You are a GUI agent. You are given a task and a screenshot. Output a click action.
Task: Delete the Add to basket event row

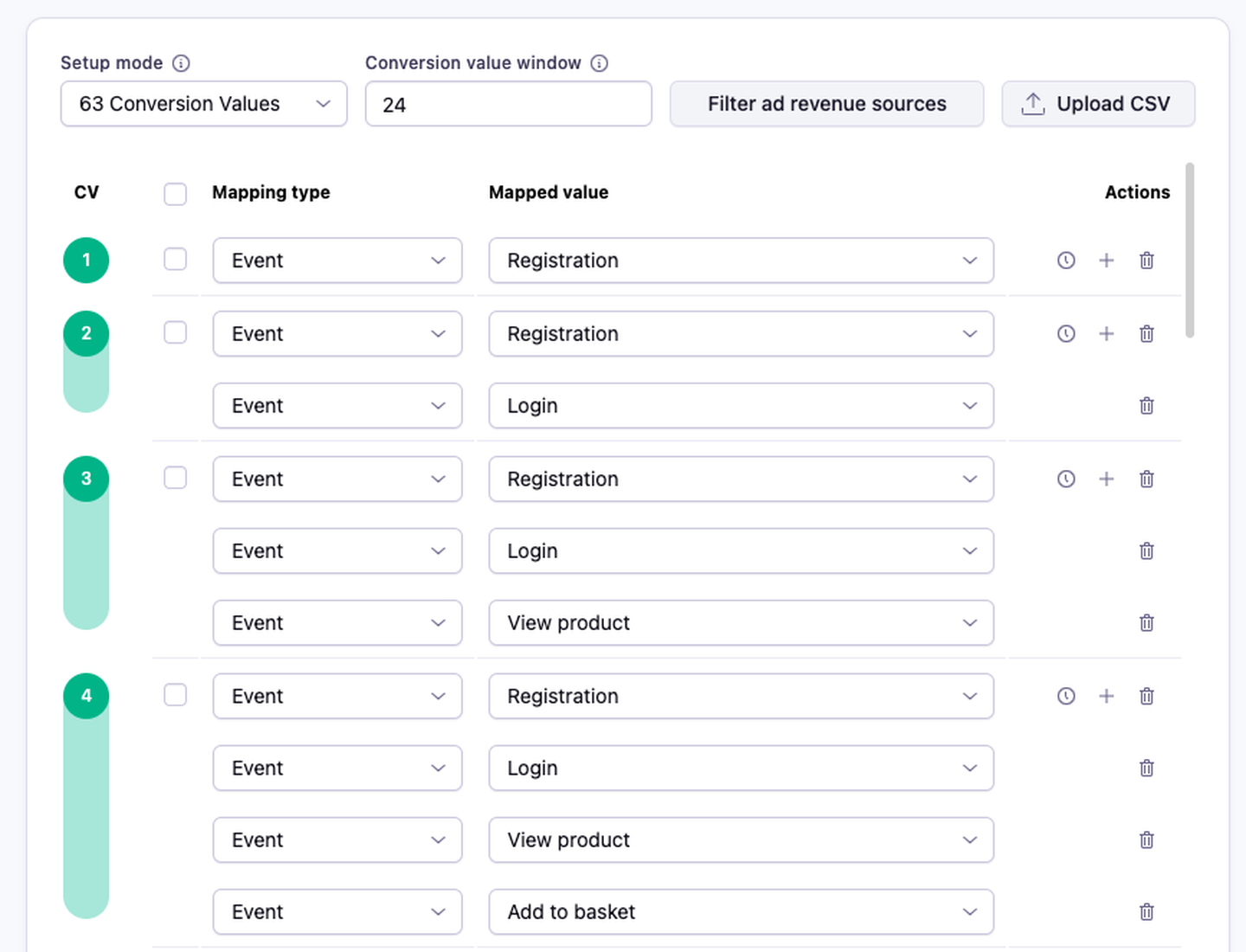[1146, 912]
